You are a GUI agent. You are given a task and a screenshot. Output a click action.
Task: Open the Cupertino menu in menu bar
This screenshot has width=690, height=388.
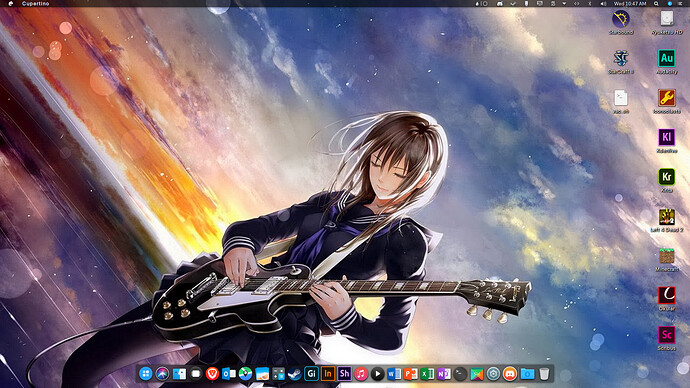[x=36, y=4]
